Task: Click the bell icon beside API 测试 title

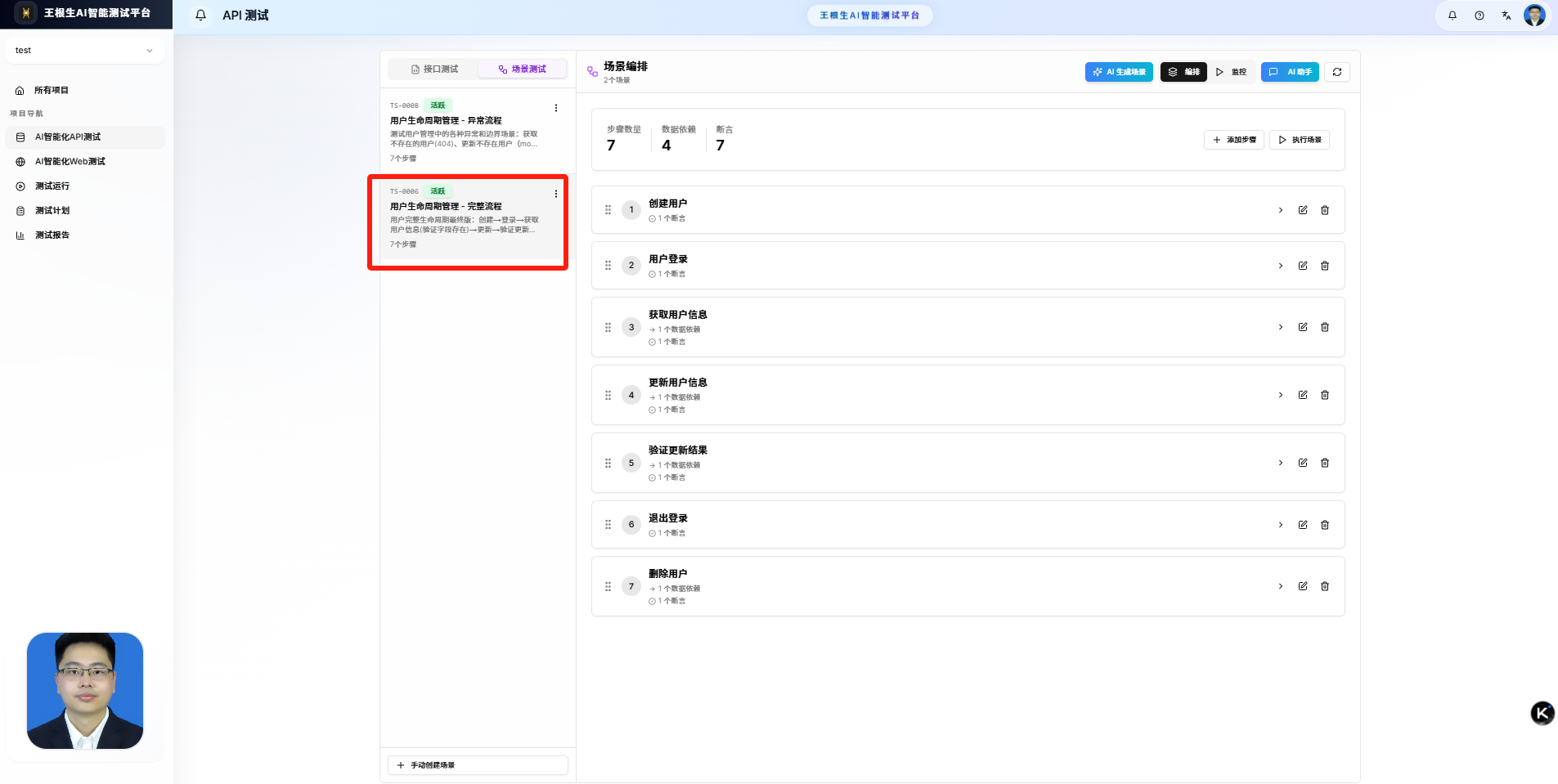Action: point(200,15)
